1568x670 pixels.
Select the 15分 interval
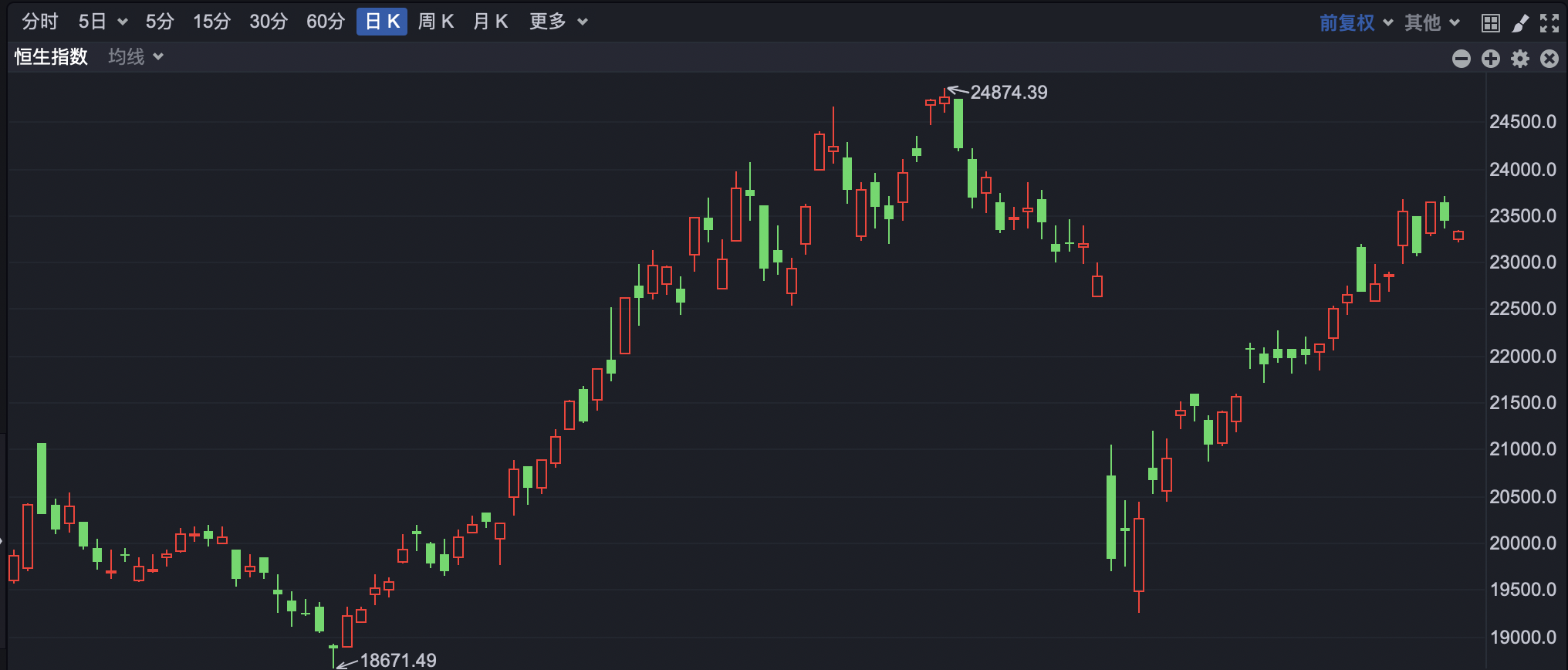211,22
